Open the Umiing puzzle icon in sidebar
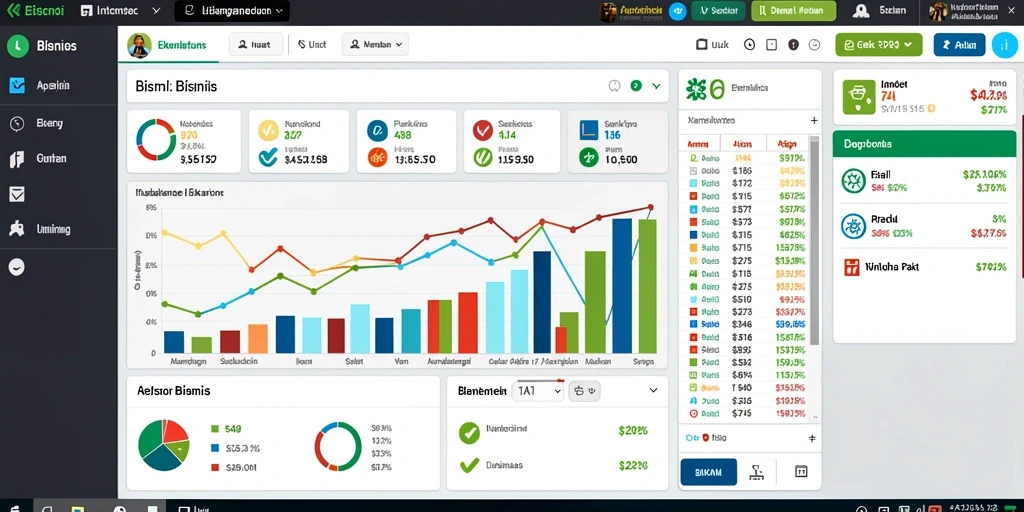Viewport: 1024px width, 512px height. 17,229
